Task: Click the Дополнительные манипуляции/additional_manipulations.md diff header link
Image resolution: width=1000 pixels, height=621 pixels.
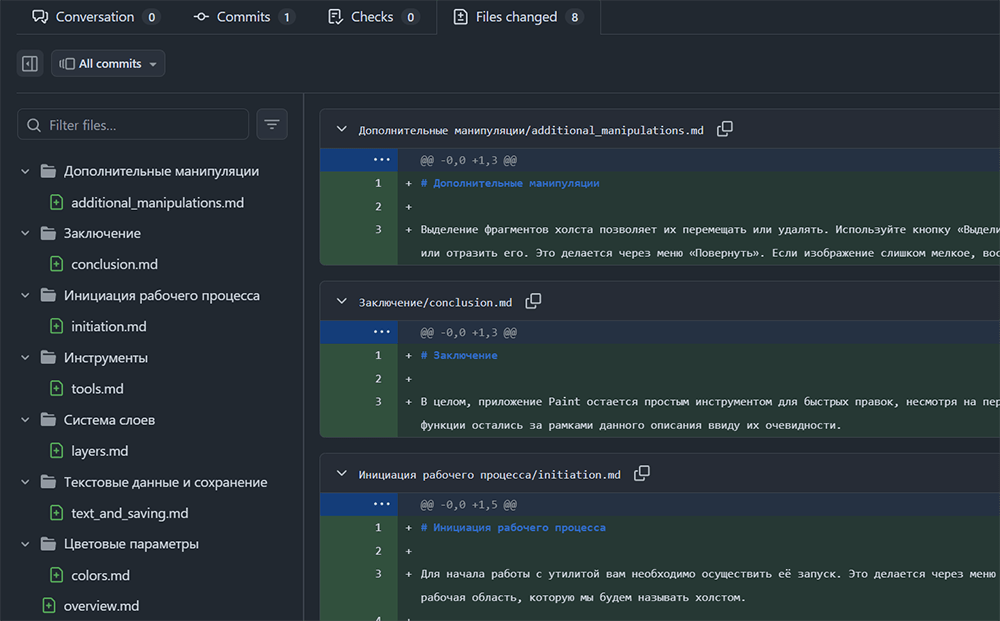Action: (531, 130)
